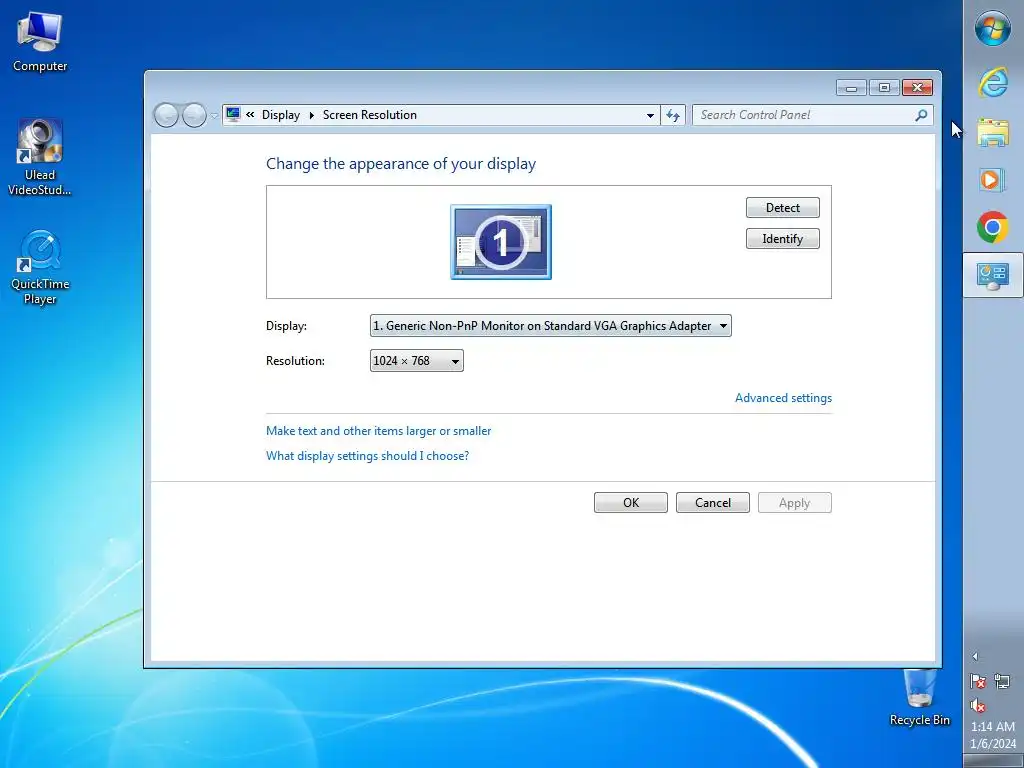Expand the arrow between Display and Screen Resolution

312,115
